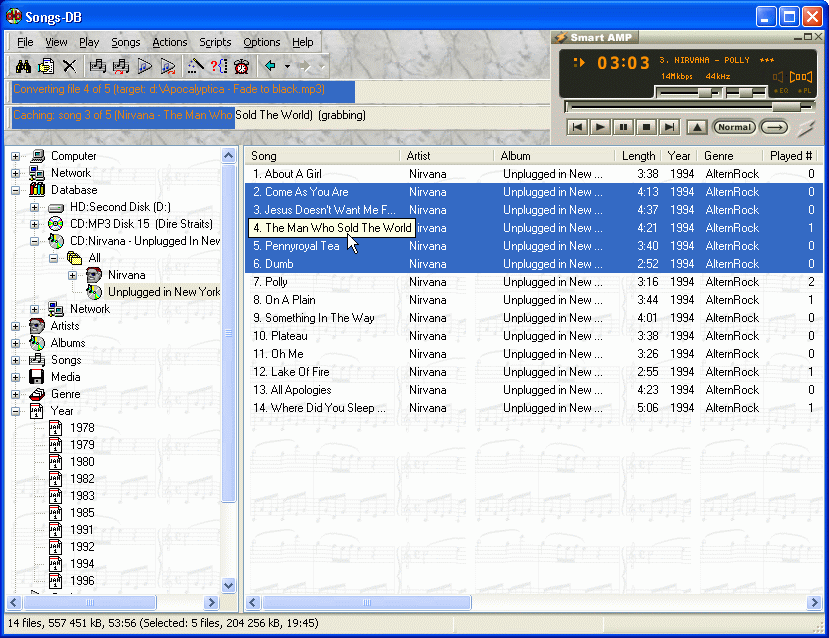Collapse the Database tree node
Viewport: 829px width, 638px height.
15,190
